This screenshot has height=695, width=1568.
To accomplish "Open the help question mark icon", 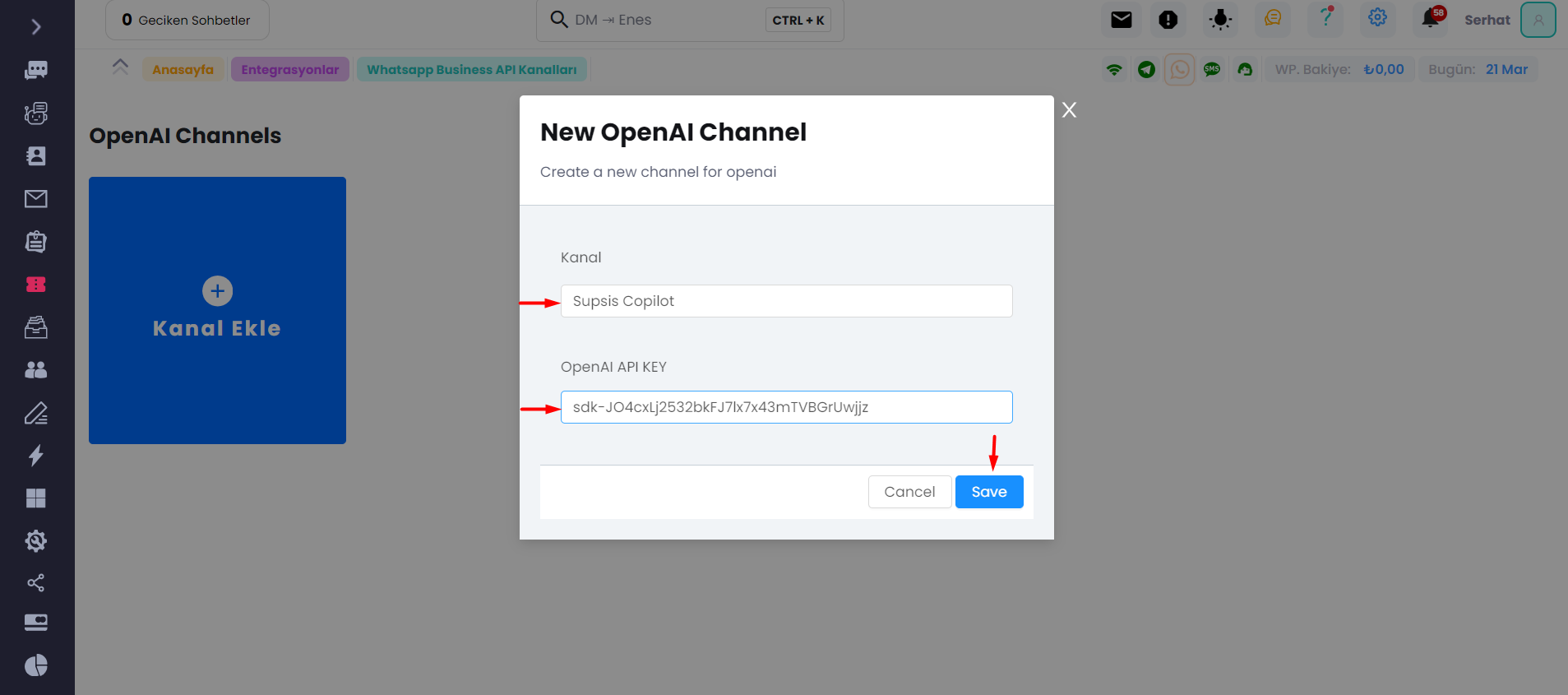I will point(1325,18).
